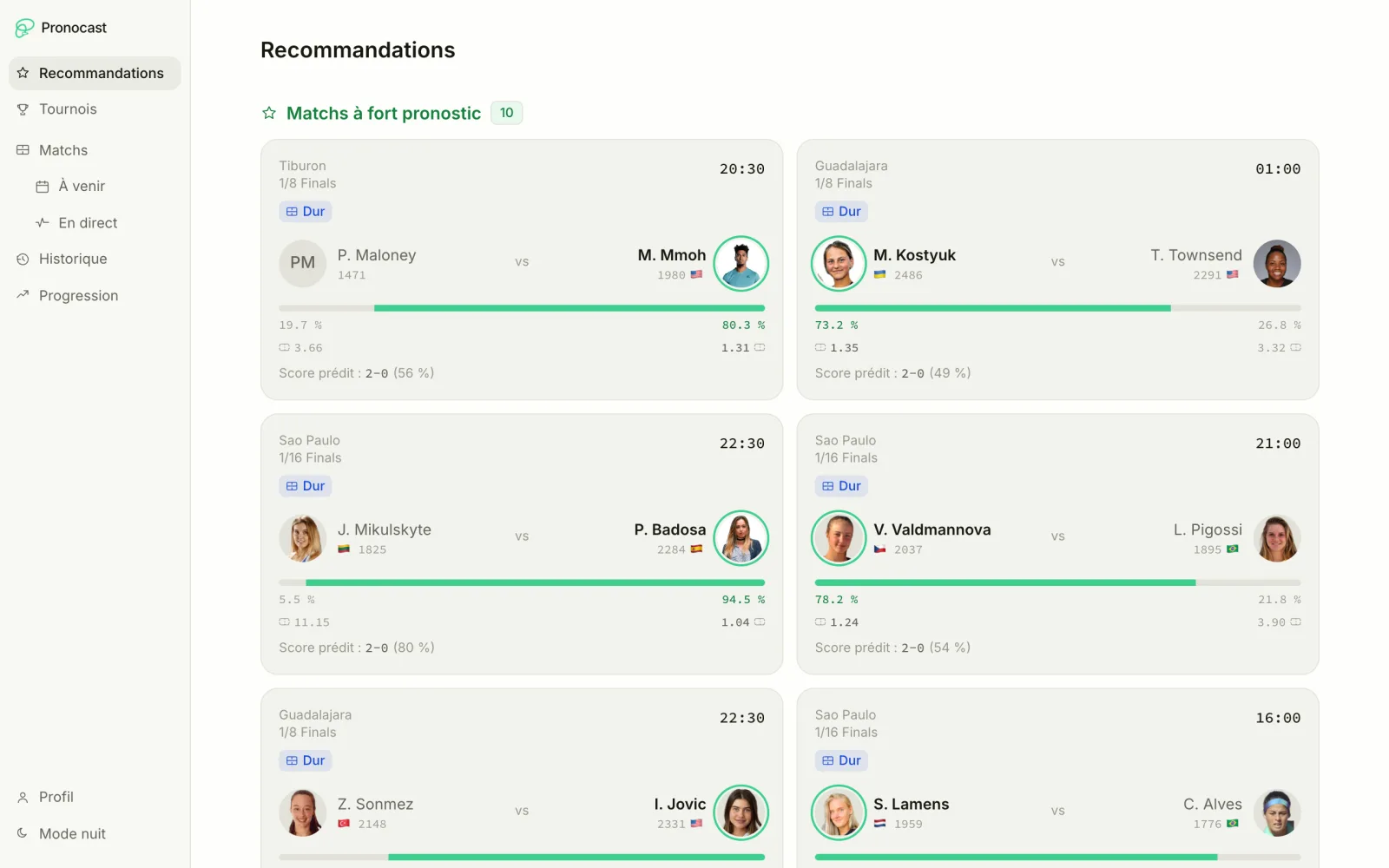This screenshot has height=868, width=1389.
Task: Click the Dur badge on the Tiburon card
Action: pos(306,211)
